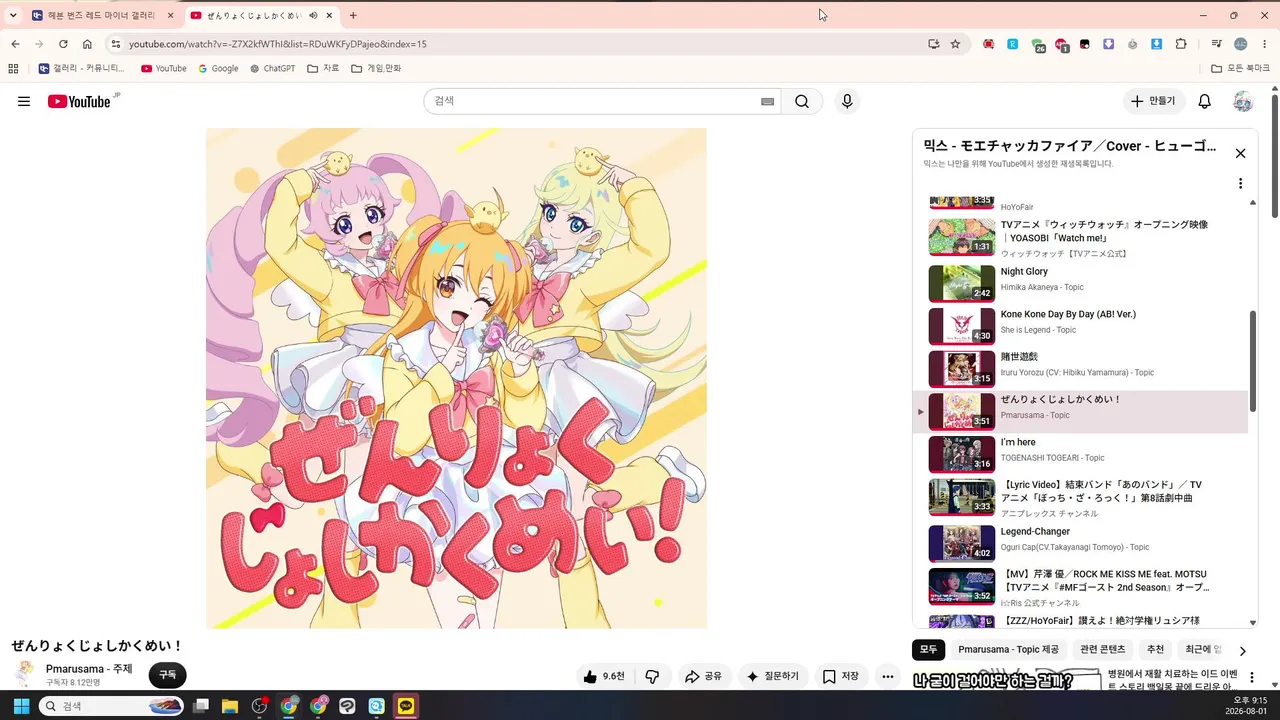
Task: Open the 갤러리 - 커뮤니티 bookmark
Action: click(82, 69)
